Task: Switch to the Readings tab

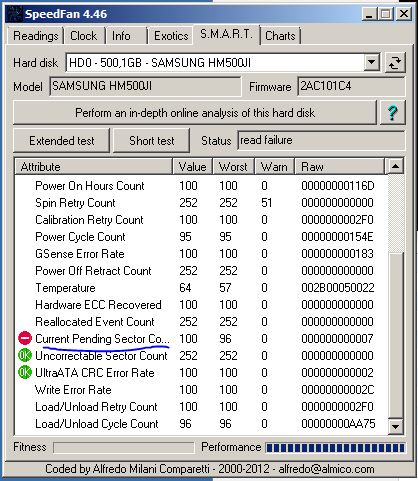Action: [x=36, y=36]
